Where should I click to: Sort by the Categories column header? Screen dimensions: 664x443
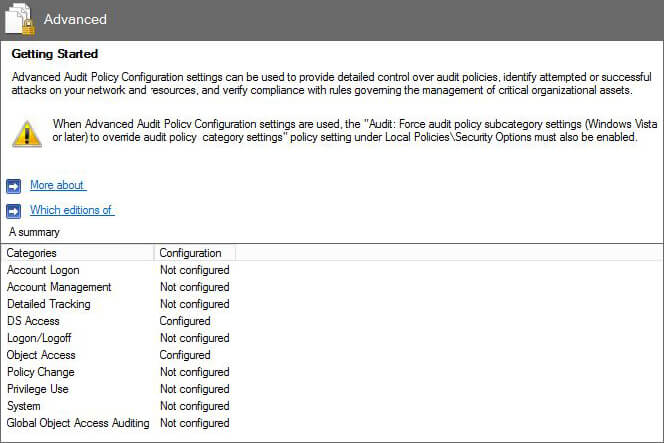pos(78,253)
